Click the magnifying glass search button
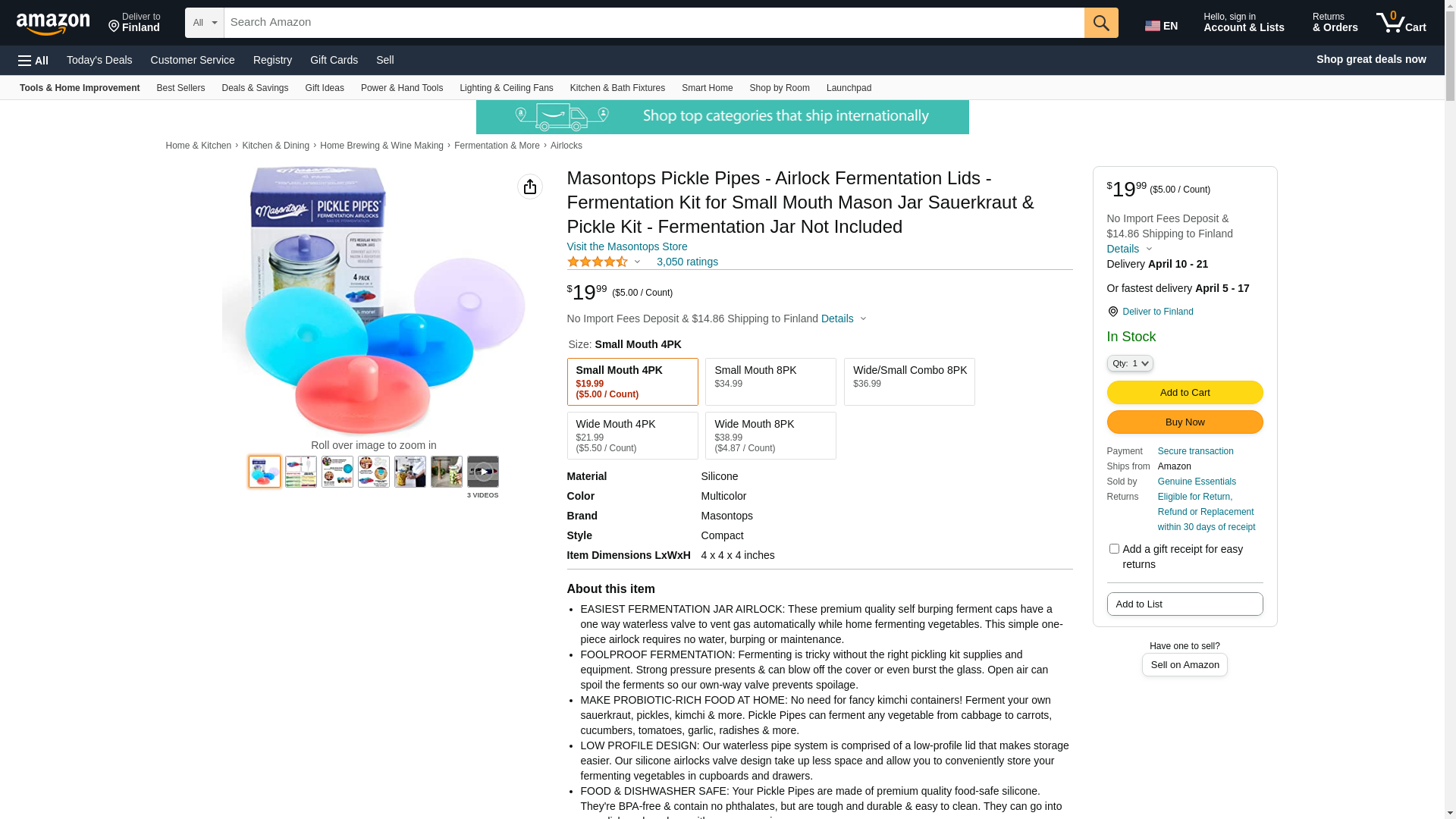 (x=1100, y=23)
